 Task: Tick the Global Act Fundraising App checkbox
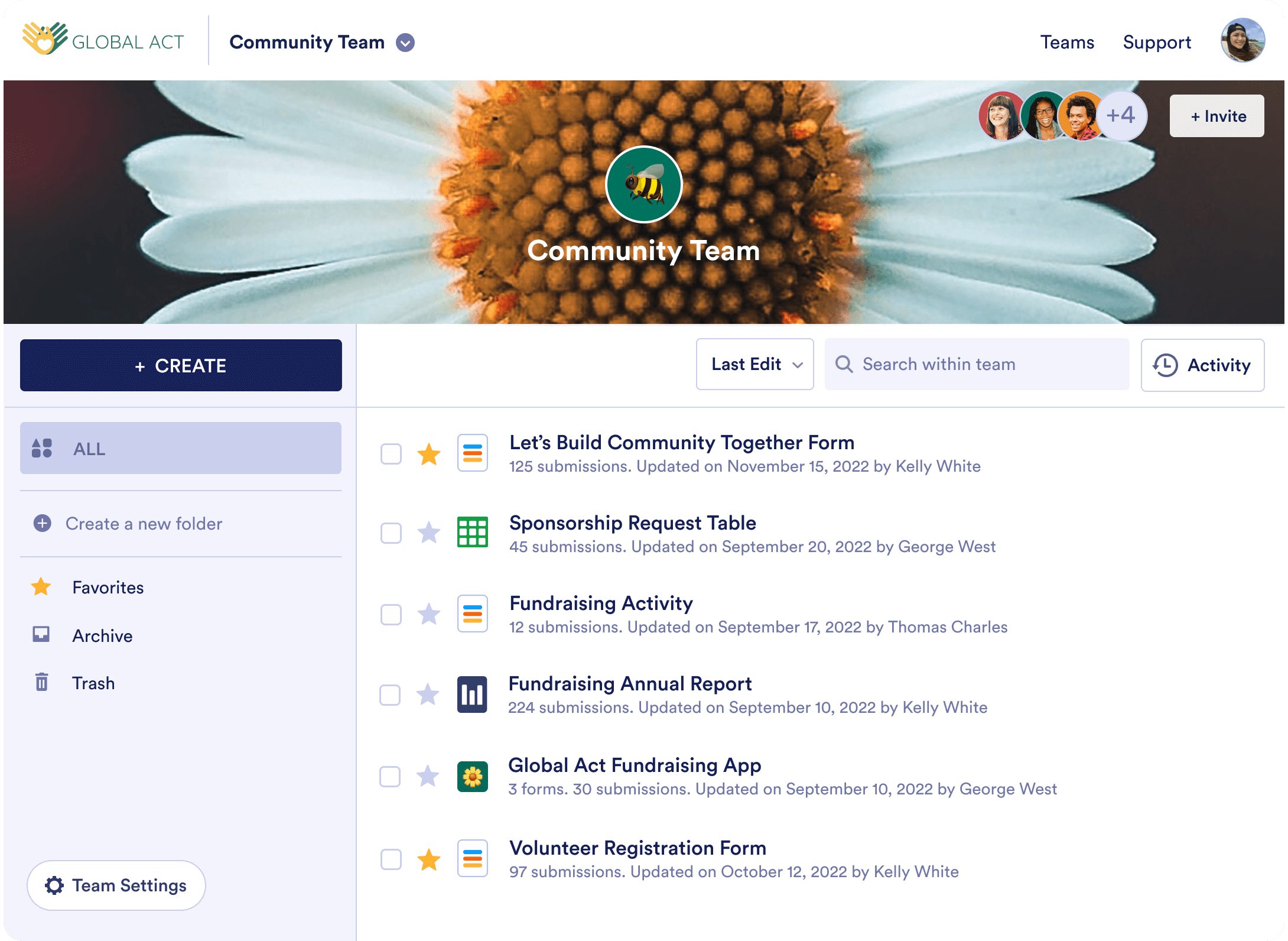tap(390, 776)
